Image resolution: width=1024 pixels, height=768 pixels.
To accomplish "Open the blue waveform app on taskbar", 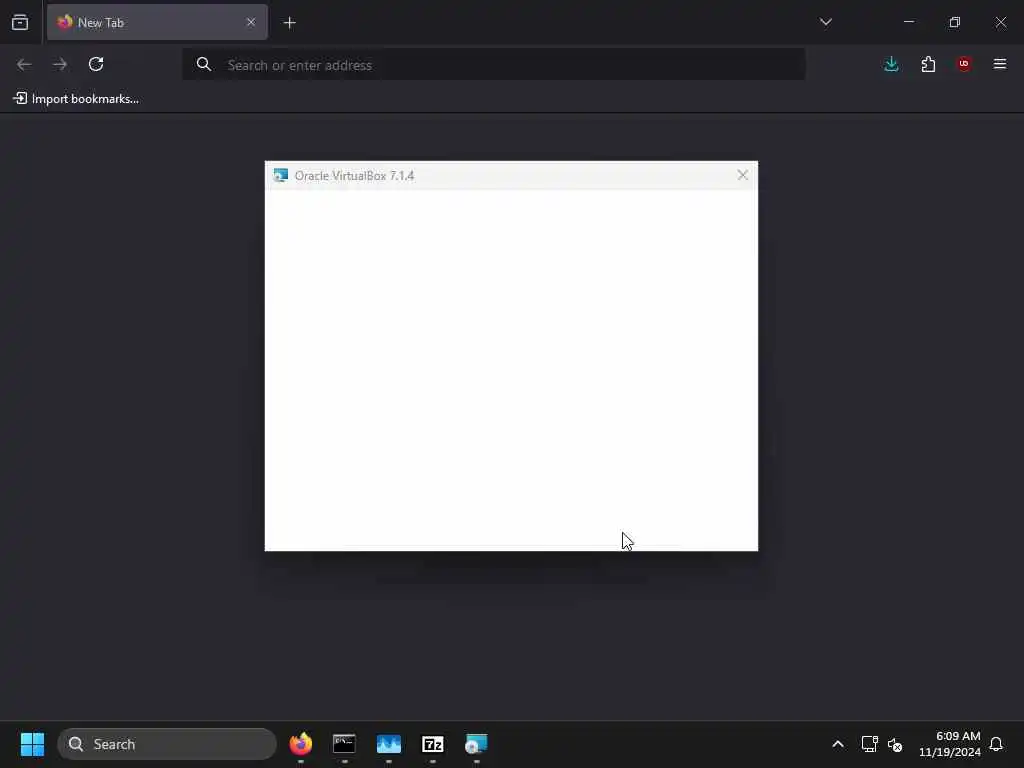I will 389,744.
